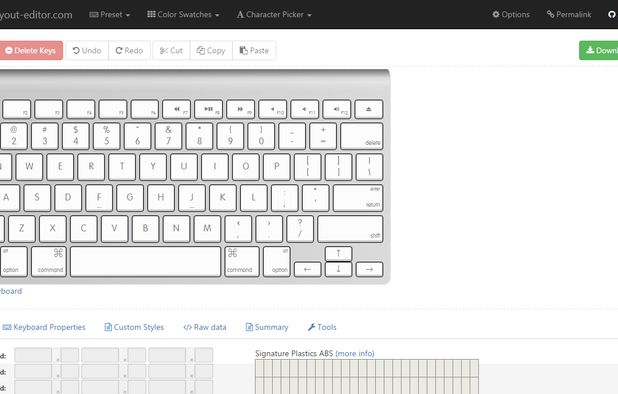618x394 pixels.
Task: Select the delete key on keyboard
Action: (x=362, y=136)
